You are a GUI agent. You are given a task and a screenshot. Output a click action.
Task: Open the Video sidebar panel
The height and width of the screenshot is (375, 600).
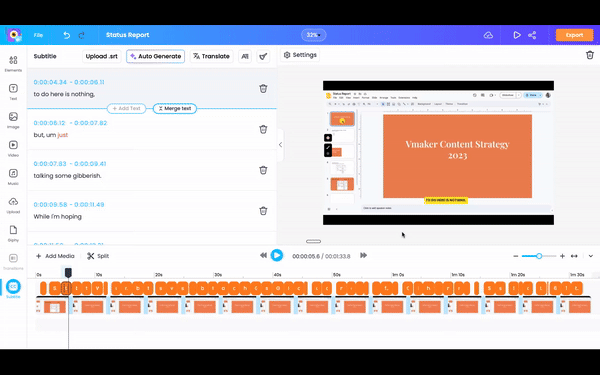(13, 148)
